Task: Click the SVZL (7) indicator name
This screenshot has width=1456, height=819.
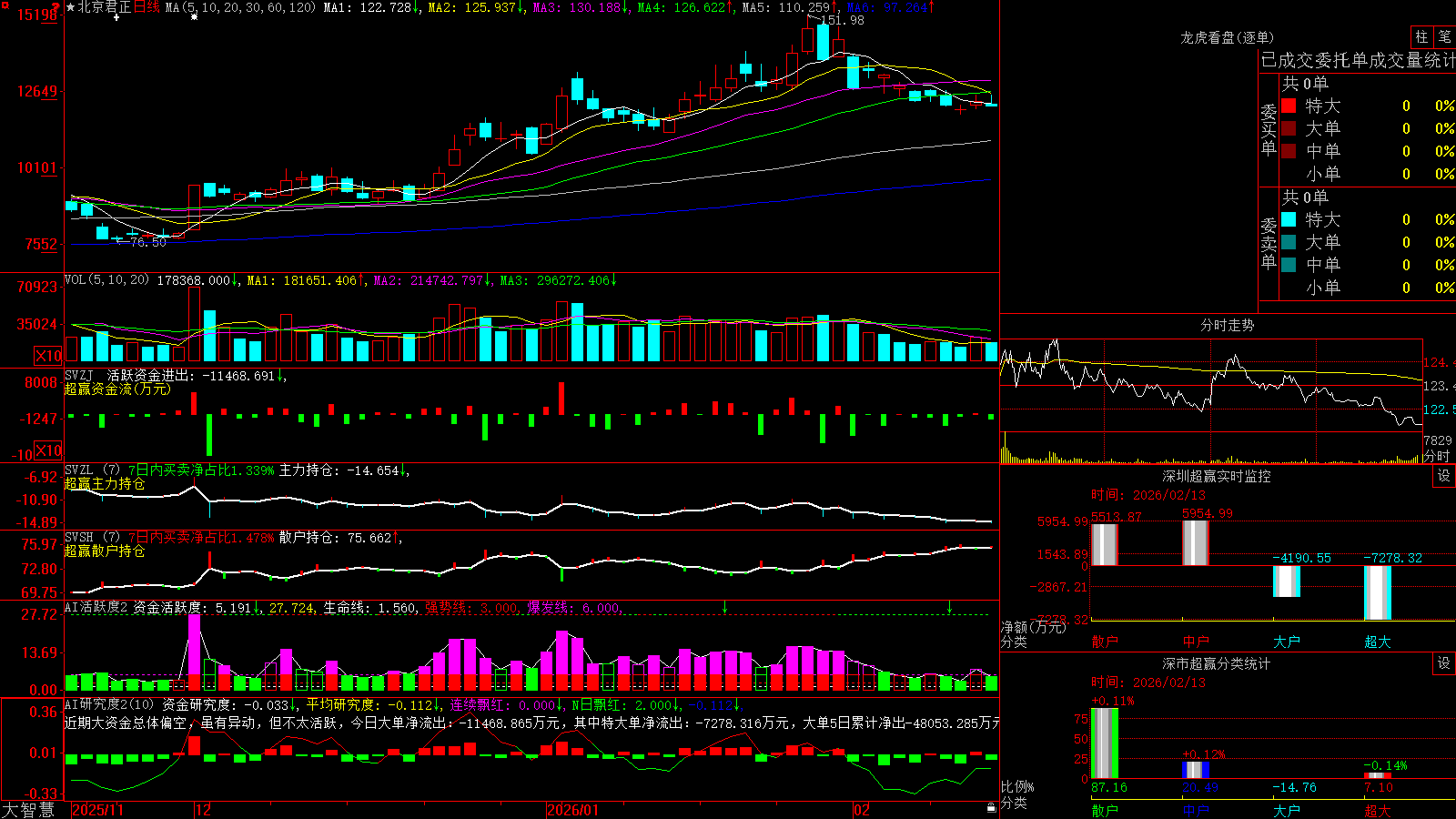Action: 93,470
